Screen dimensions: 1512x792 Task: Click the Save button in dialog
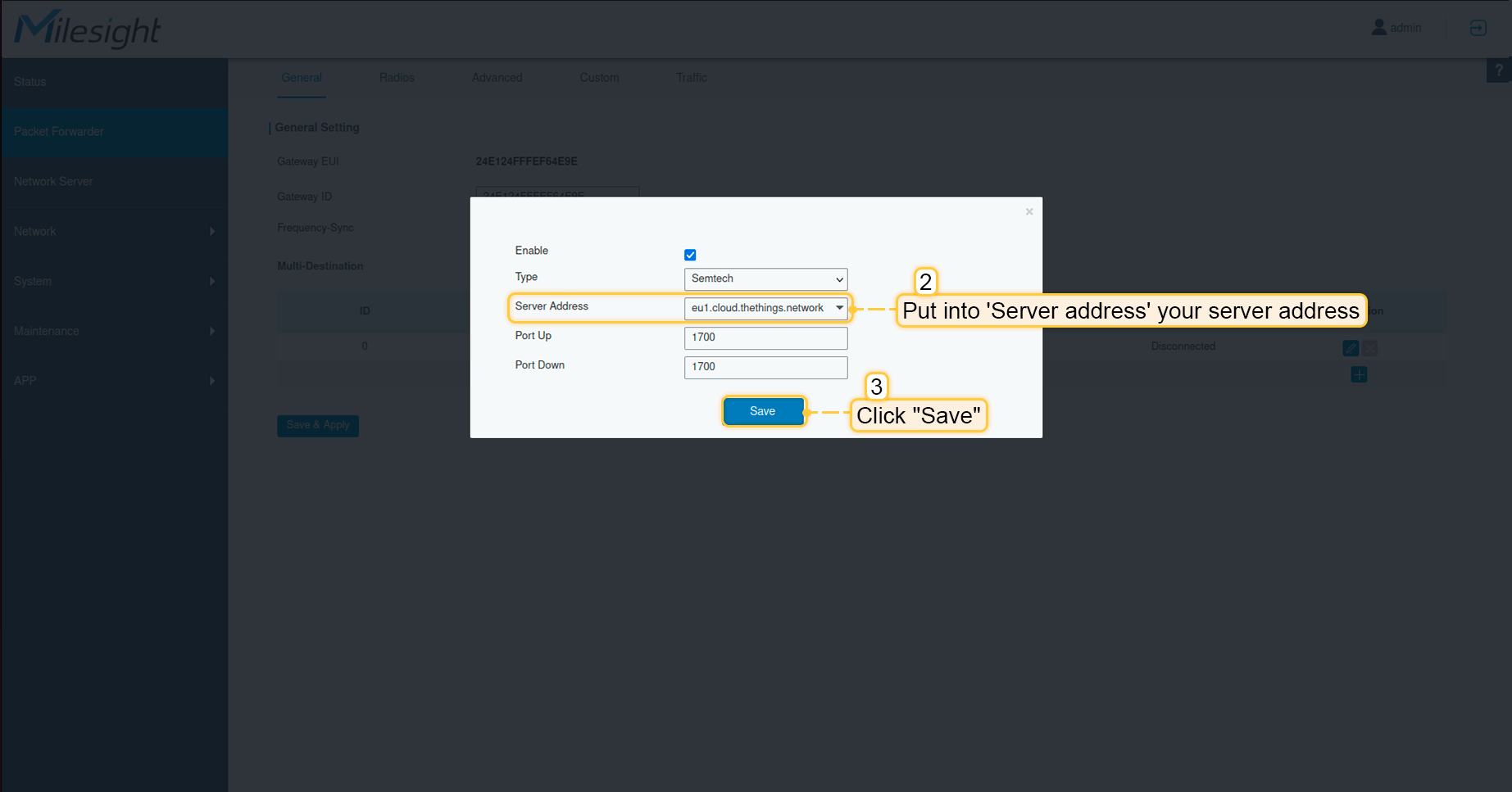coord(763,411)
